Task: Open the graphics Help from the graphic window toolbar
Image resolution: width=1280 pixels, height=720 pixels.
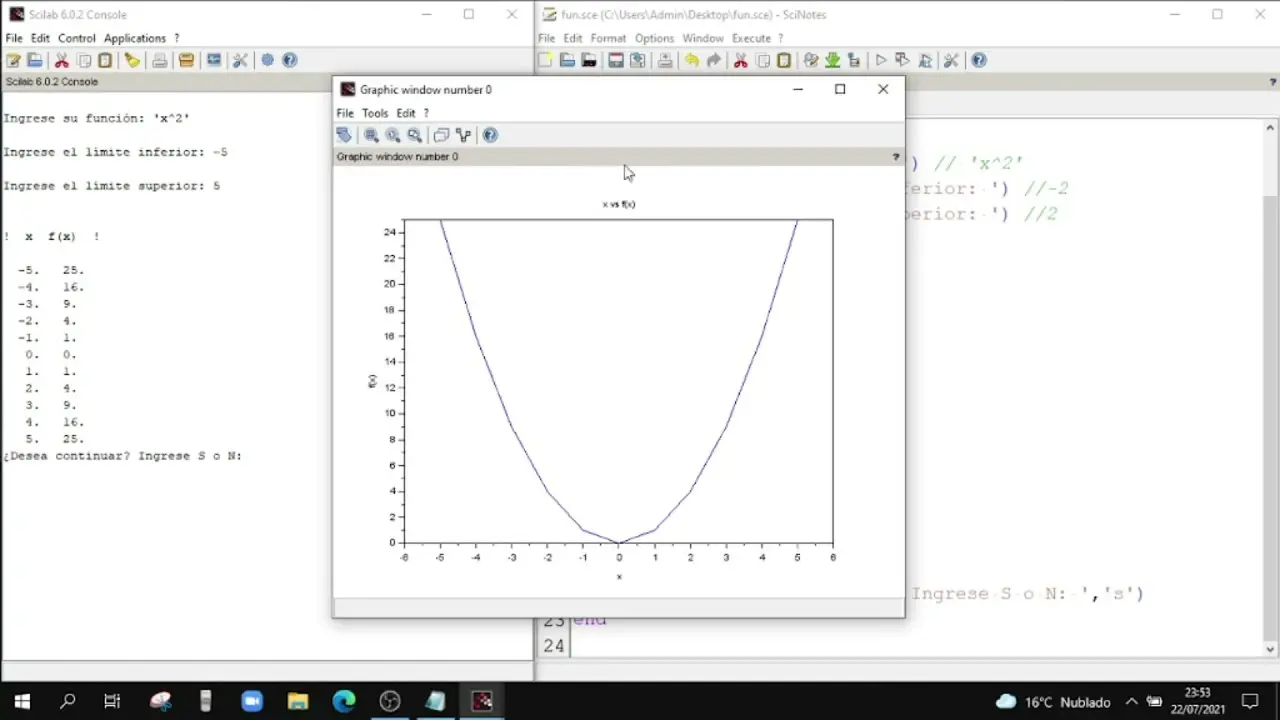Action: pyautogui.click(x=489, y=135)
